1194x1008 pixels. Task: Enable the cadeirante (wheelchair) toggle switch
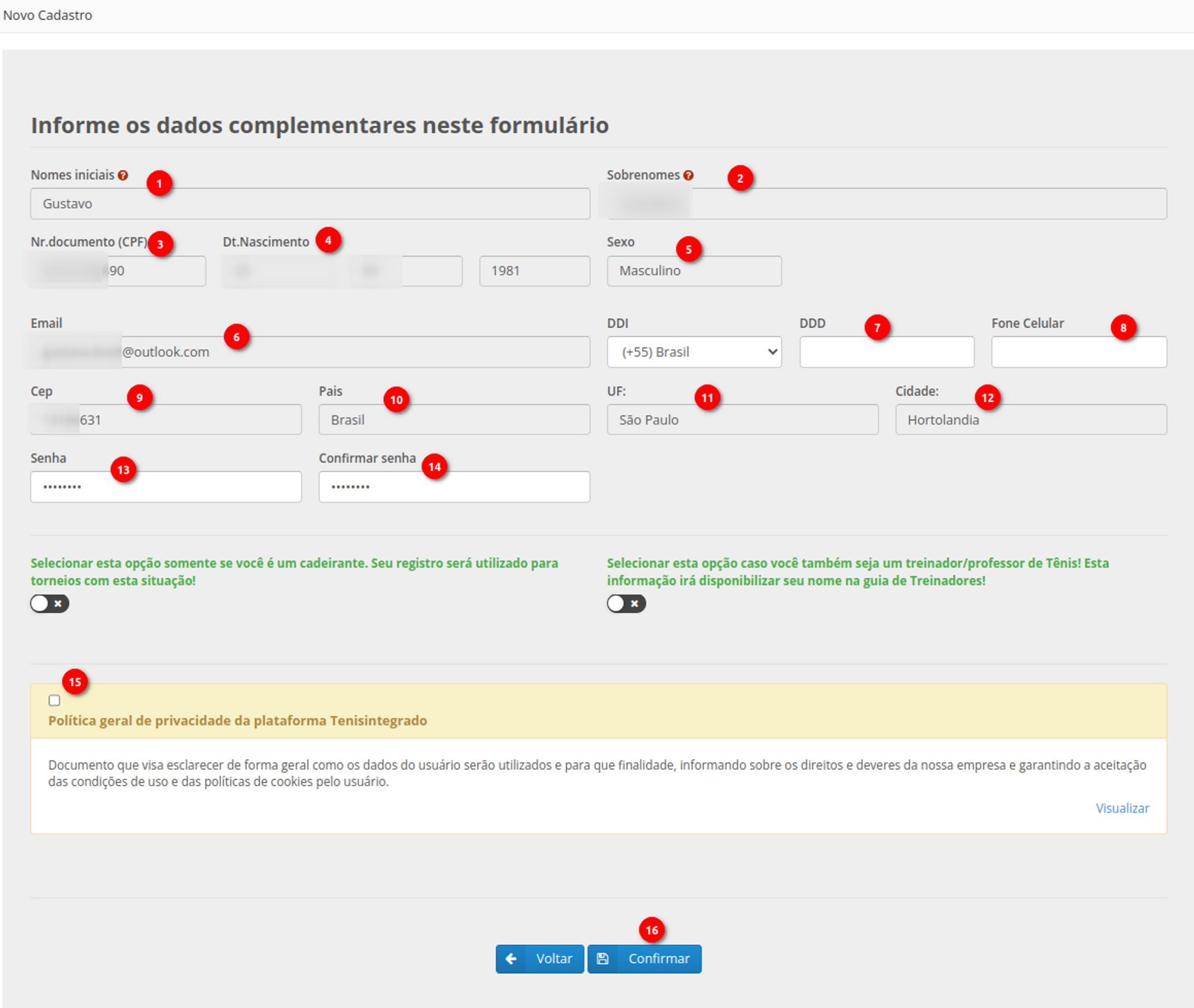click(x=50, y=604)
